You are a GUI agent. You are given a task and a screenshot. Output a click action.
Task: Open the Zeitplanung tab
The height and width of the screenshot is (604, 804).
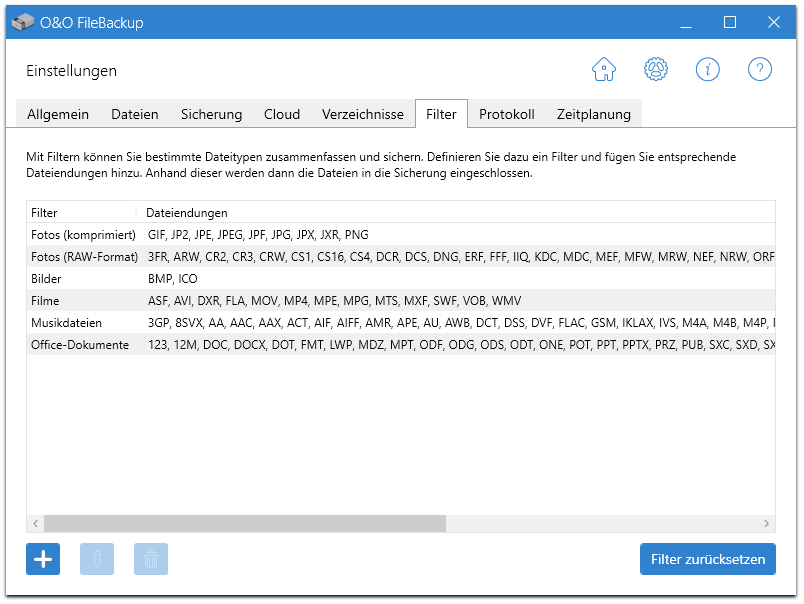pos(594,114)
